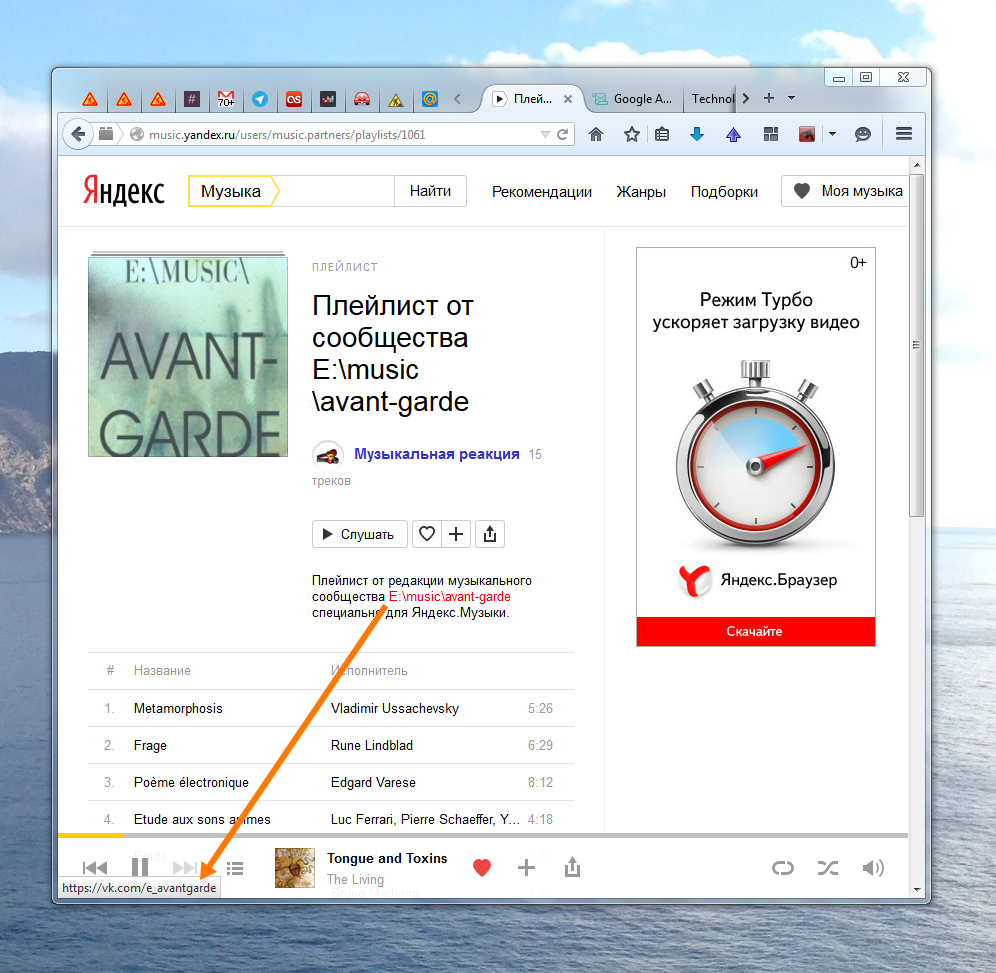Click the playlist cover image
Screen dimensions: 996x973
[x=187, y=356]
